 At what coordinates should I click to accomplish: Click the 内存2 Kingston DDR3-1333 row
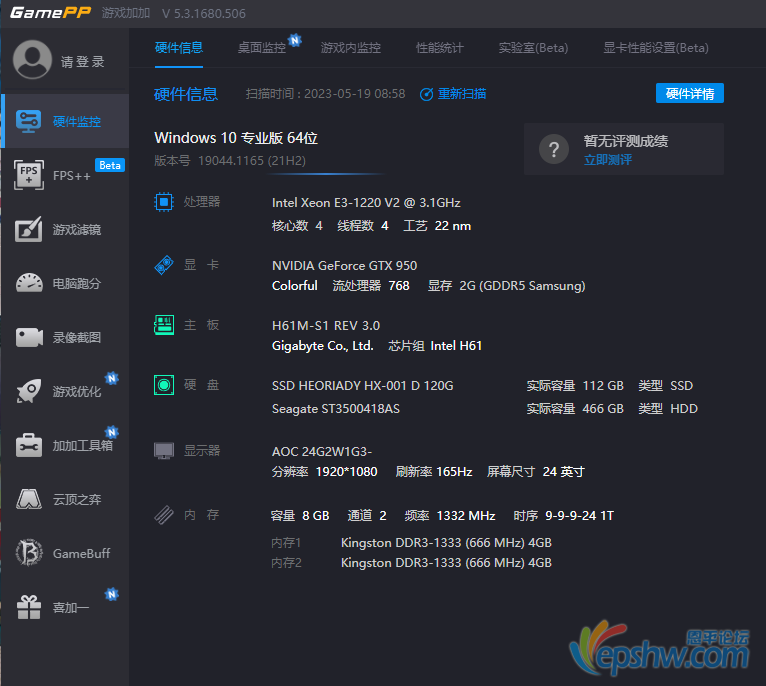pyautogui.click(x=411, y=563)
